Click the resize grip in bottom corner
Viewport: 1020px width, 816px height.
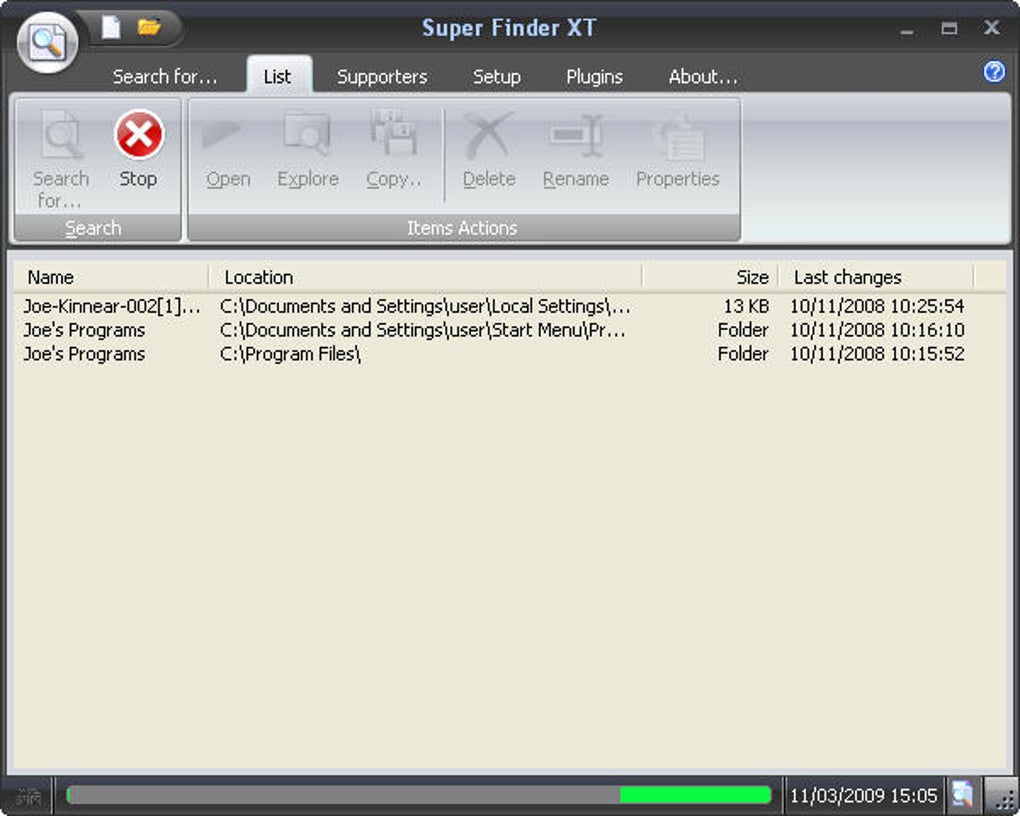click(x=1004, y=798)
